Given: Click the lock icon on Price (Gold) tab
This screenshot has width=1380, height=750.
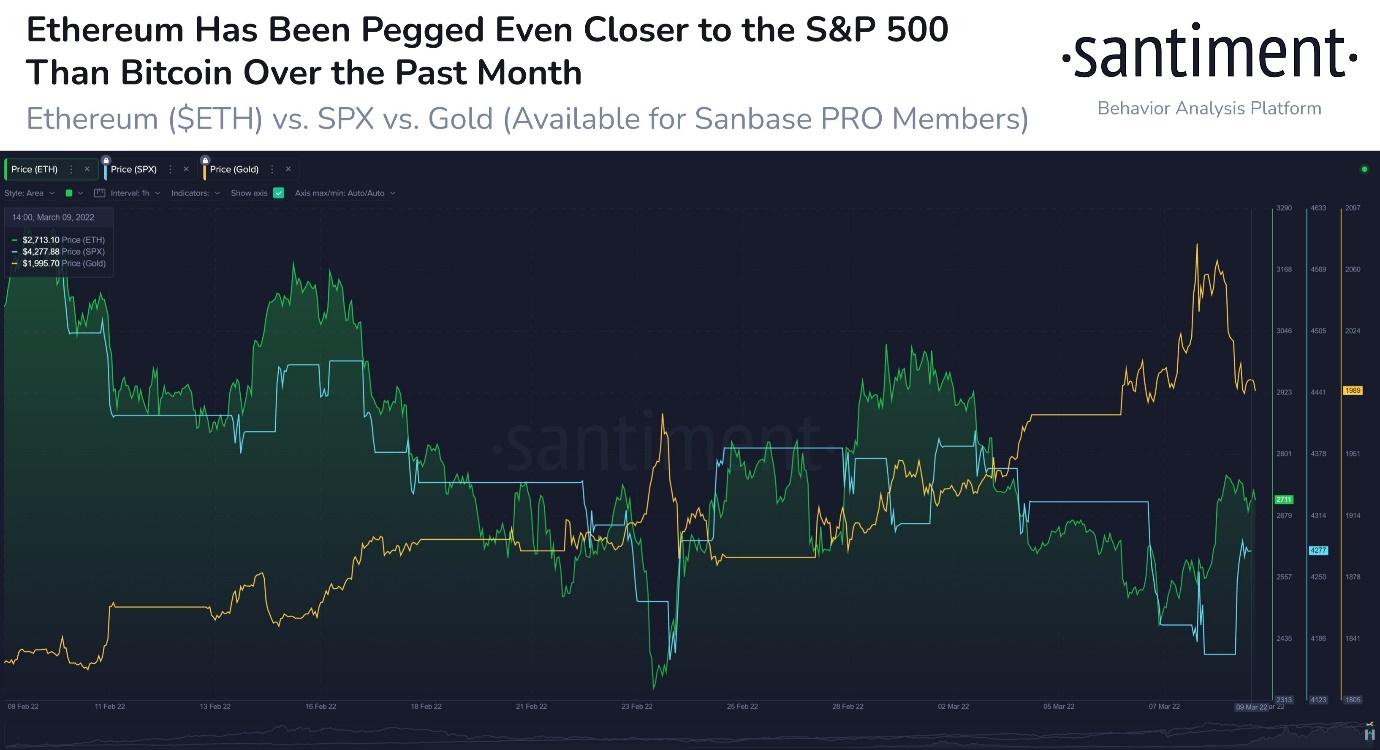Looking at the screenshot, I should tap(205, 160).
